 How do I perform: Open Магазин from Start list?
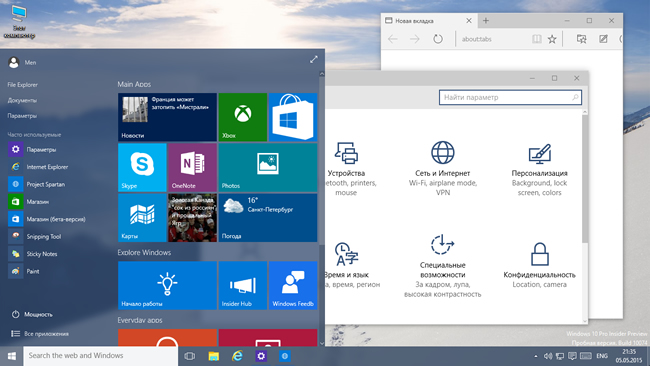pyautogui.click(x=29, y=201)
